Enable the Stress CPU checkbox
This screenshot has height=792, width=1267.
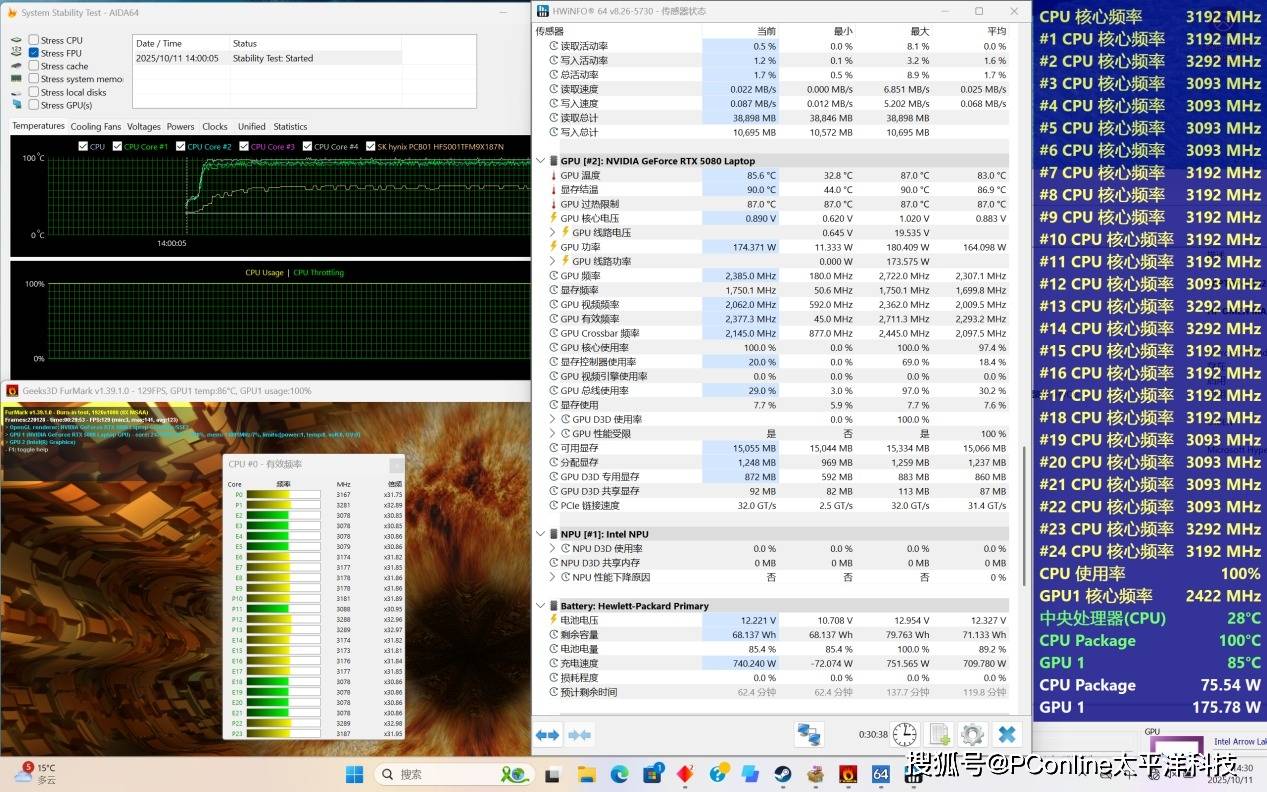coord(34,41)
